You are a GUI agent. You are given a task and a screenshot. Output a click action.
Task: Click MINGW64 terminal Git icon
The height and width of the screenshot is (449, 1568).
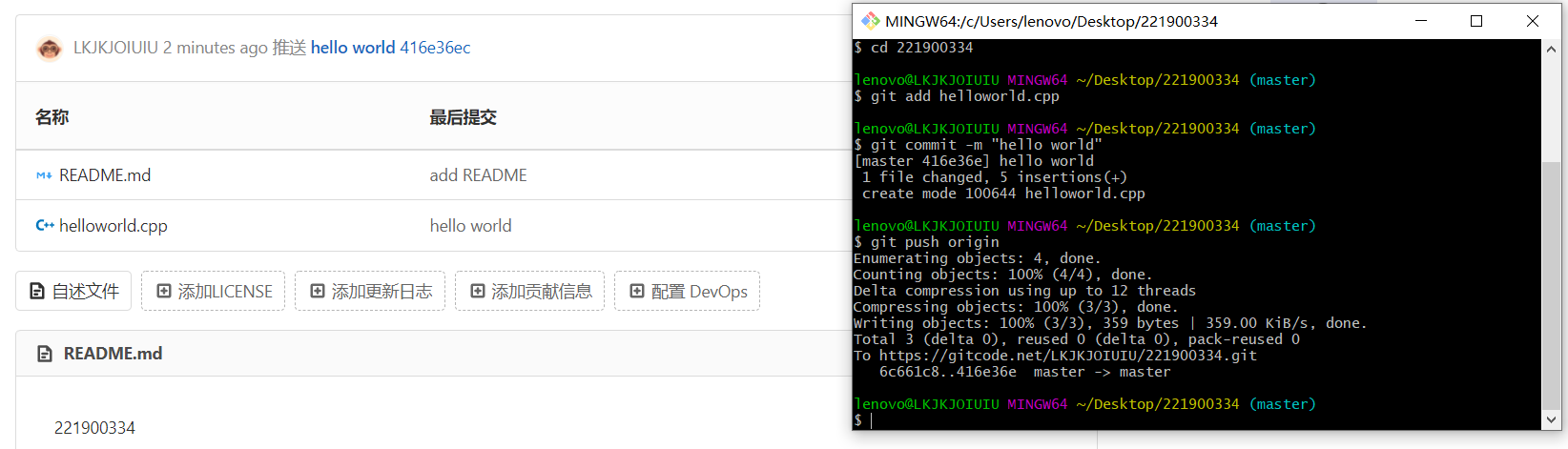(x=870, y=20)
